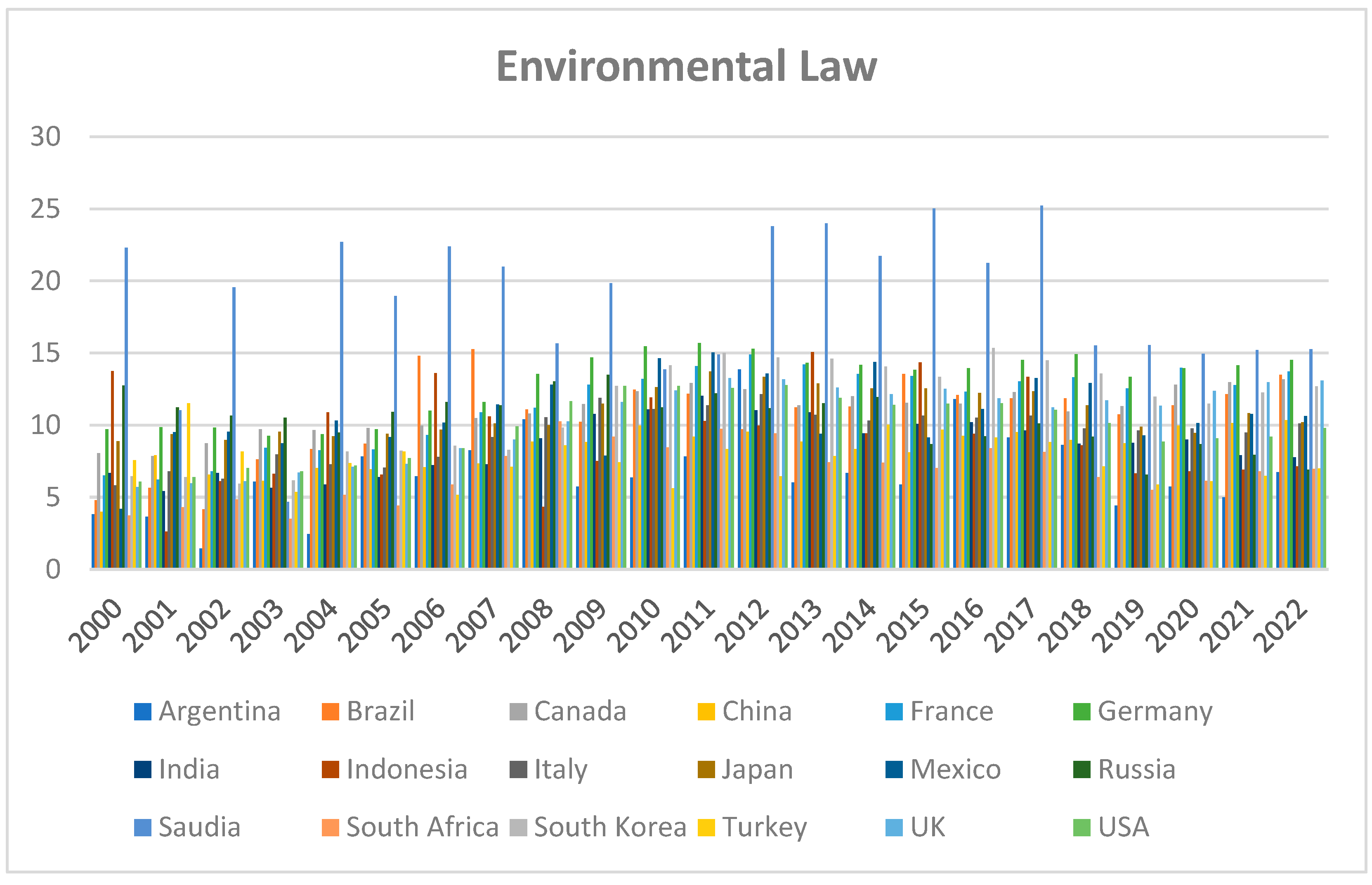The width and height of the screenshot is (1372, 885).
Task: Select the Canada legend label
Action: (x=580, y=711)
